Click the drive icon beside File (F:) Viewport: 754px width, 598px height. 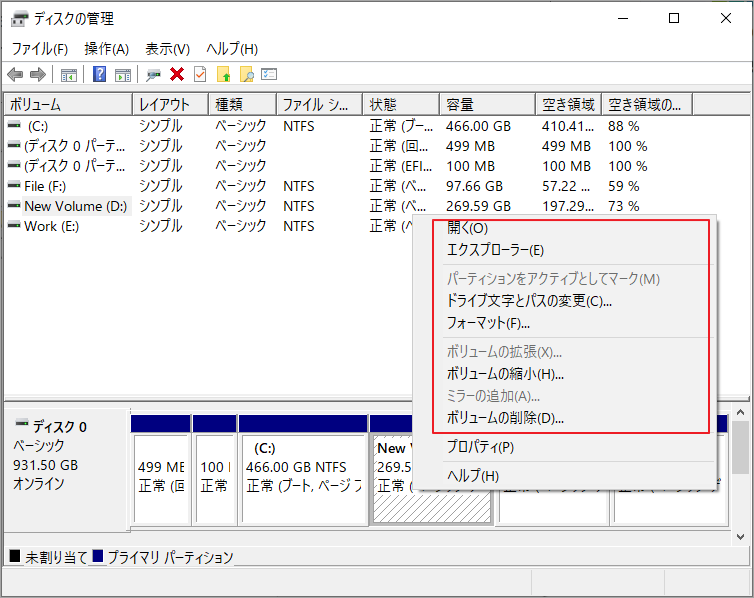point(14,185)
